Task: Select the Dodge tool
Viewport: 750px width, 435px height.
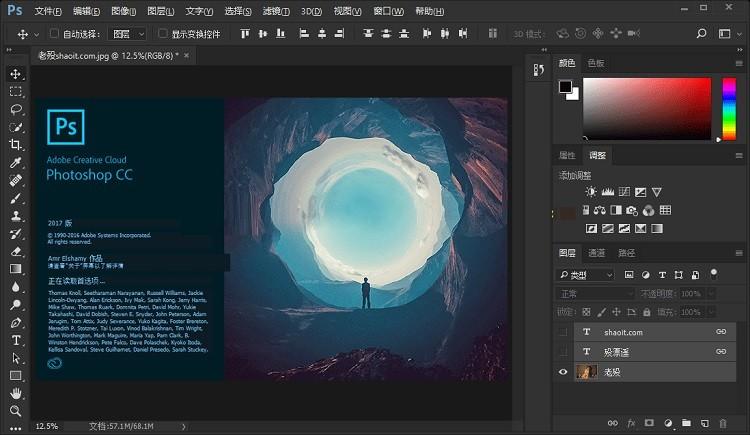Action: [15, 304]
